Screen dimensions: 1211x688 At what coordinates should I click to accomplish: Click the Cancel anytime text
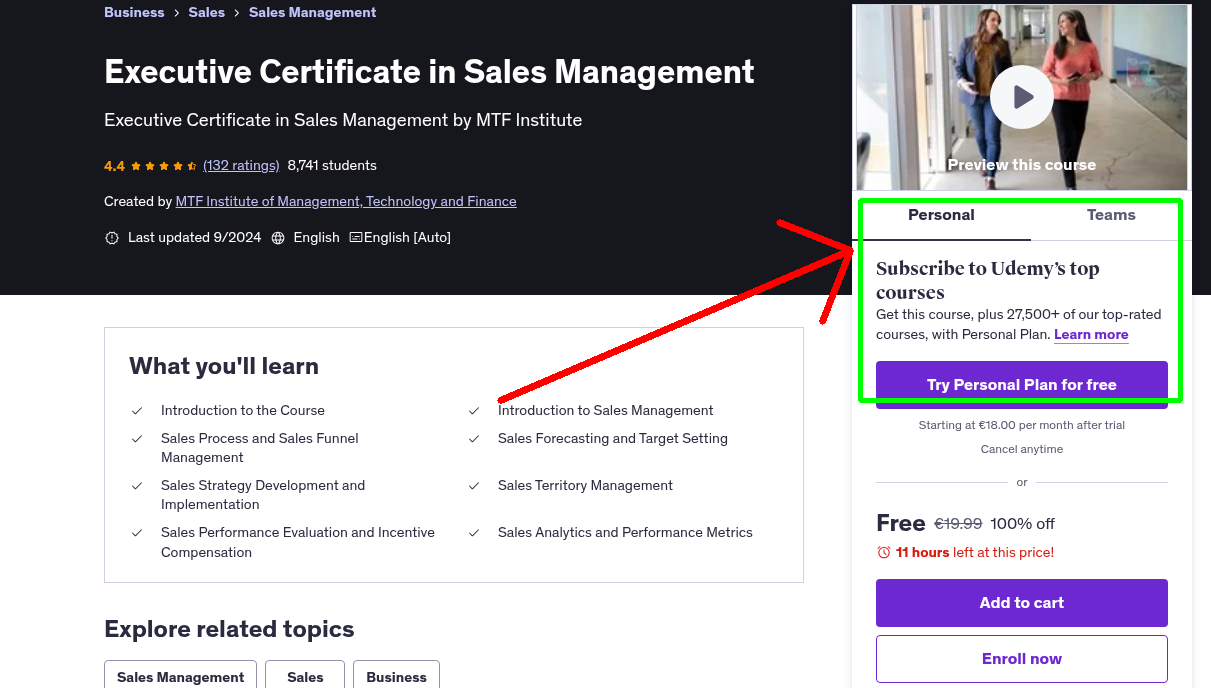(x=1022, y=449)
